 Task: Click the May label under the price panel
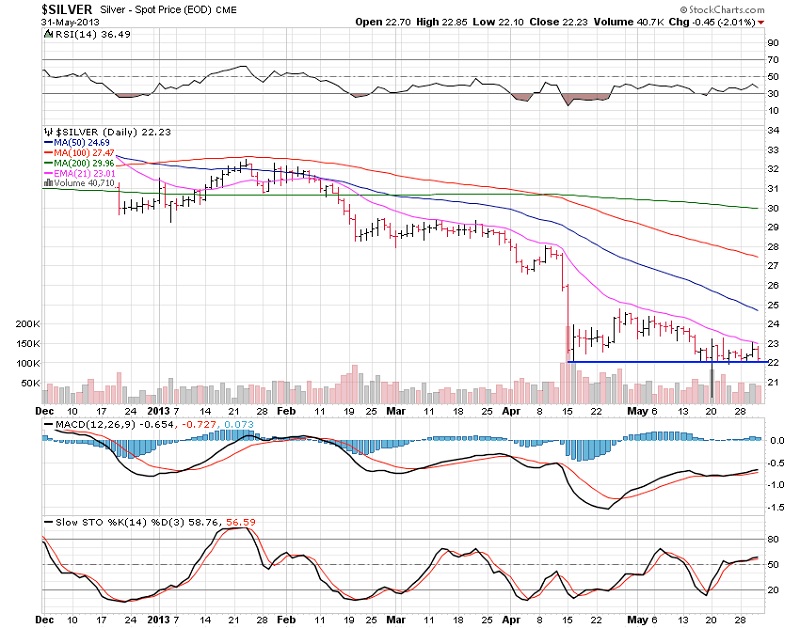pos(637,411)
